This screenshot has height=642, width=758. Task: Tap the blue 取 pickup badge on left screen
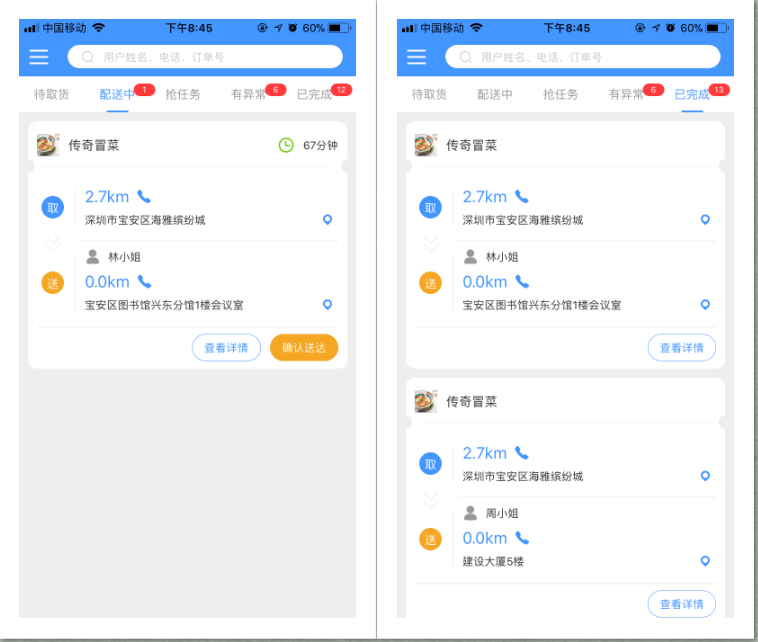click(x=52, y=208)
